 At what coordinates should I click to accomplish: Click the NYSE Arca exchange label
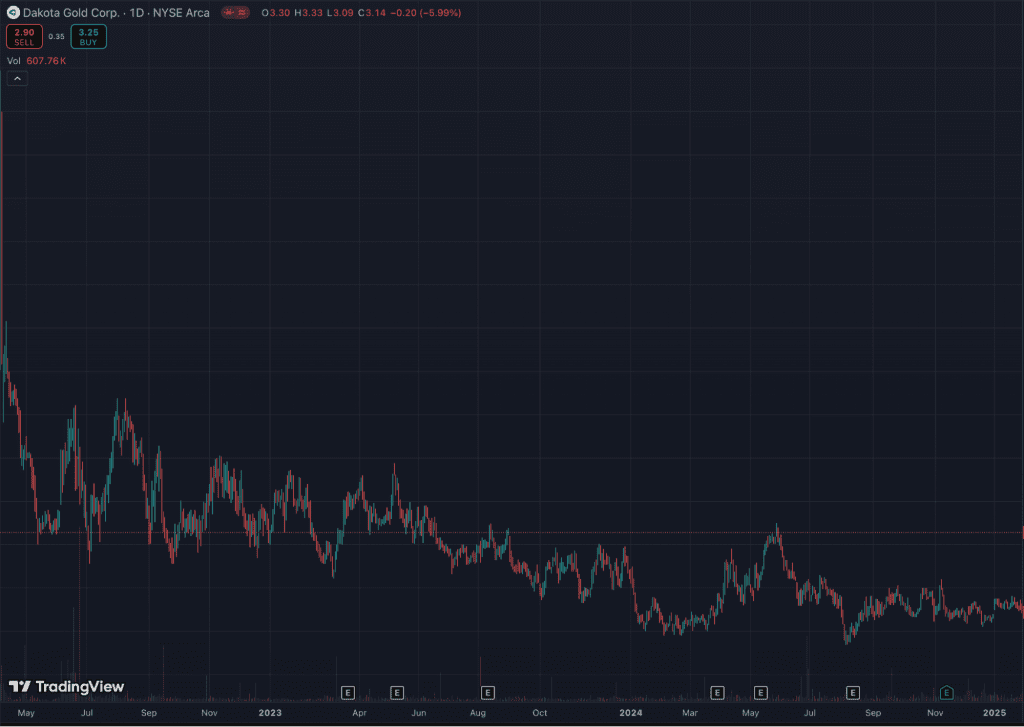[x=182, y=12]
